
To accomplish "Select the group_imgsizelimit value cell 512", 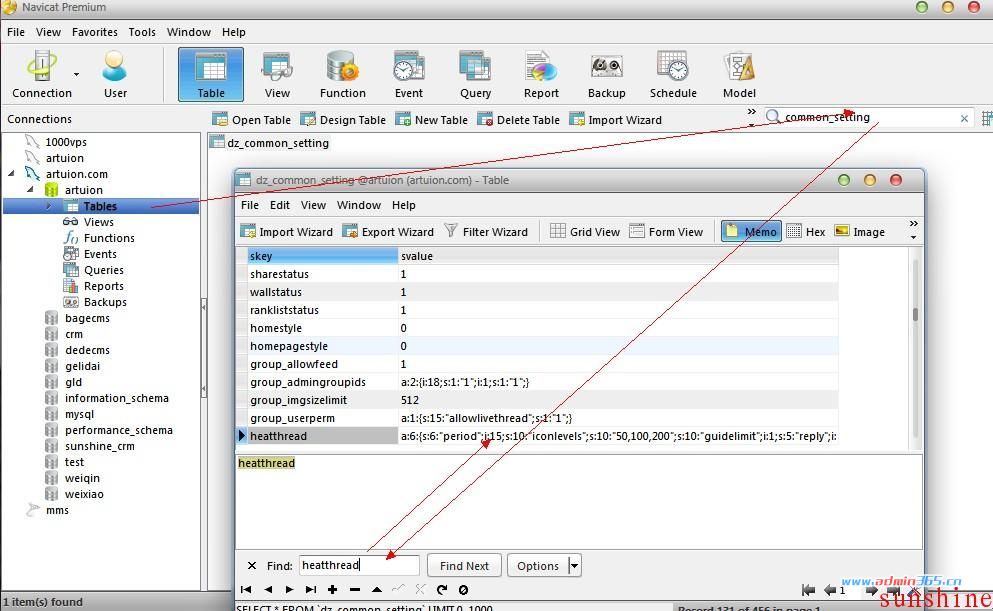I will (618, 400).
